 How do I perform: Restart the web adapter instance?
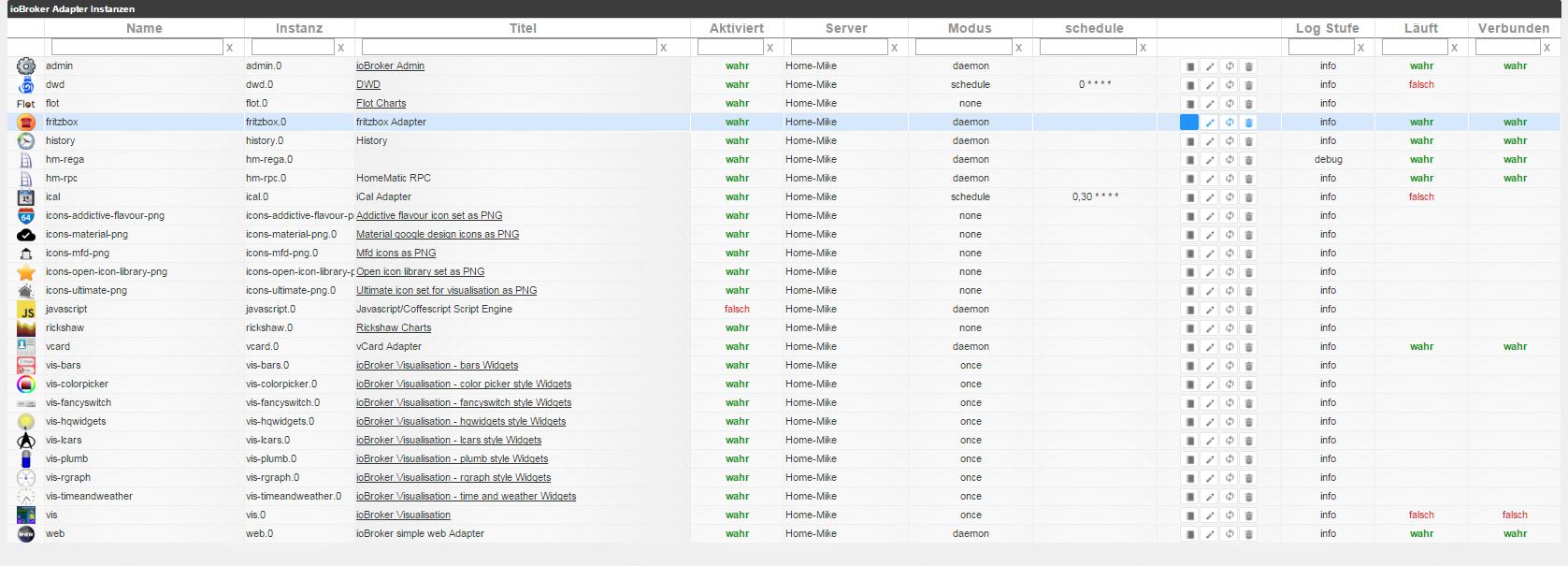[1230, 534]
